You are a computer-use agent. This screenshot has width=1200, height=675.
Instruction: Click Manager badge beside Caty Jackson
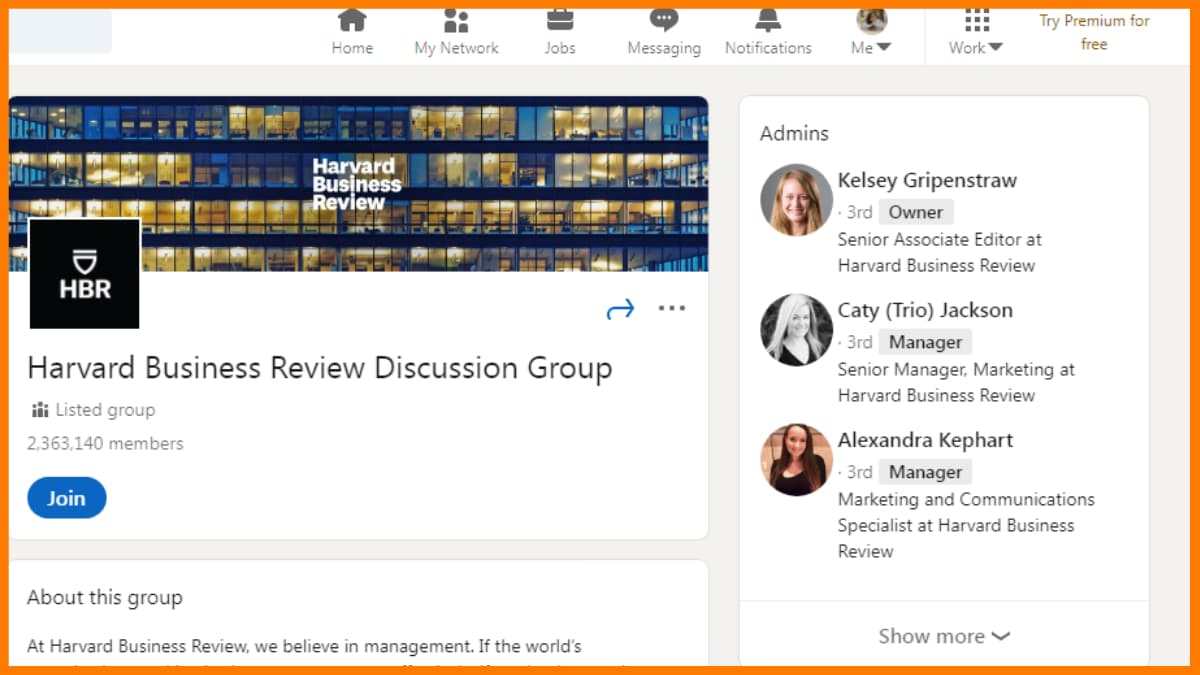pyautogui.click(x=925, y=342)
